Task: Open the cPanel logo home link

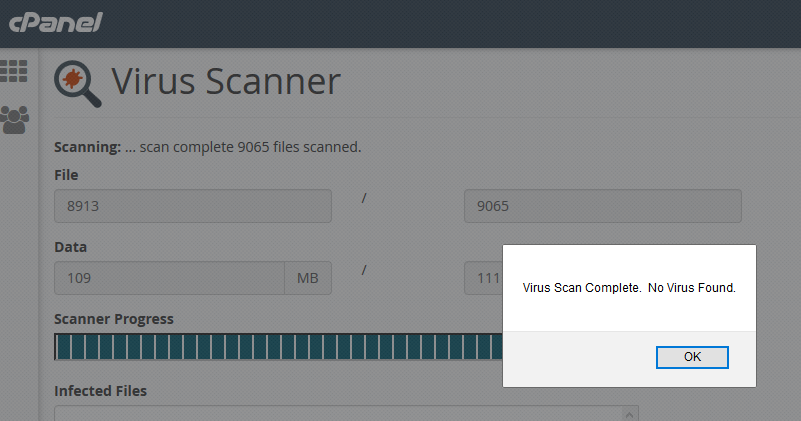Action: [56, 22]
